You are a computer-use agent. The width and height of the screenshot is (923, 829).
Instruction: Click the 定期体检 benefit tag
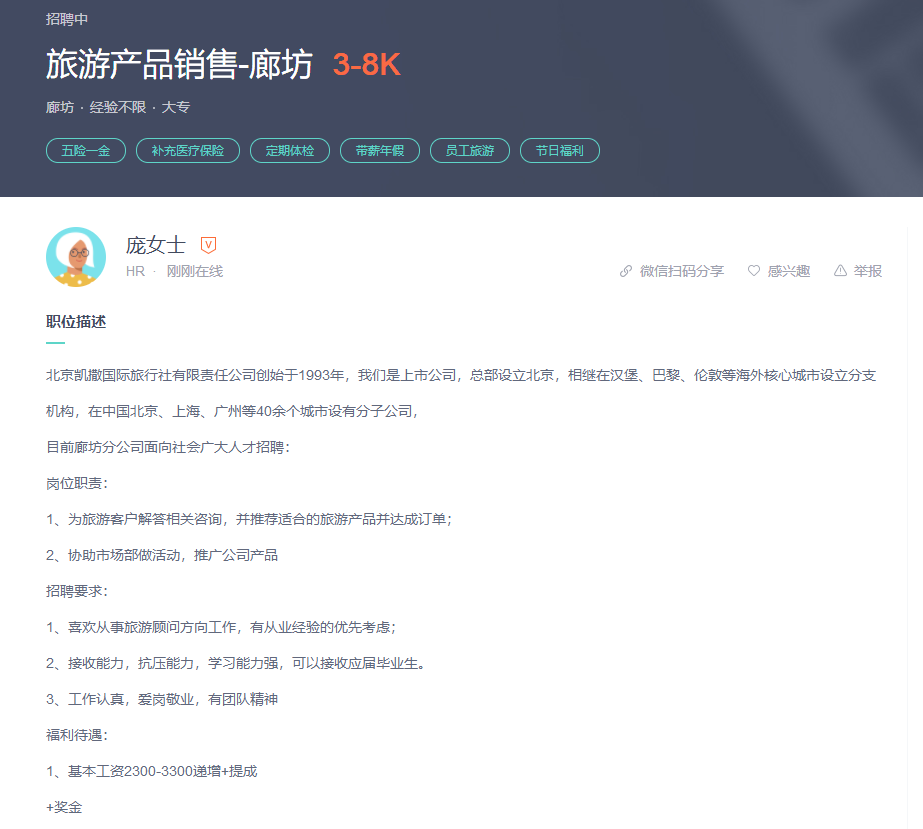point(289,151)
